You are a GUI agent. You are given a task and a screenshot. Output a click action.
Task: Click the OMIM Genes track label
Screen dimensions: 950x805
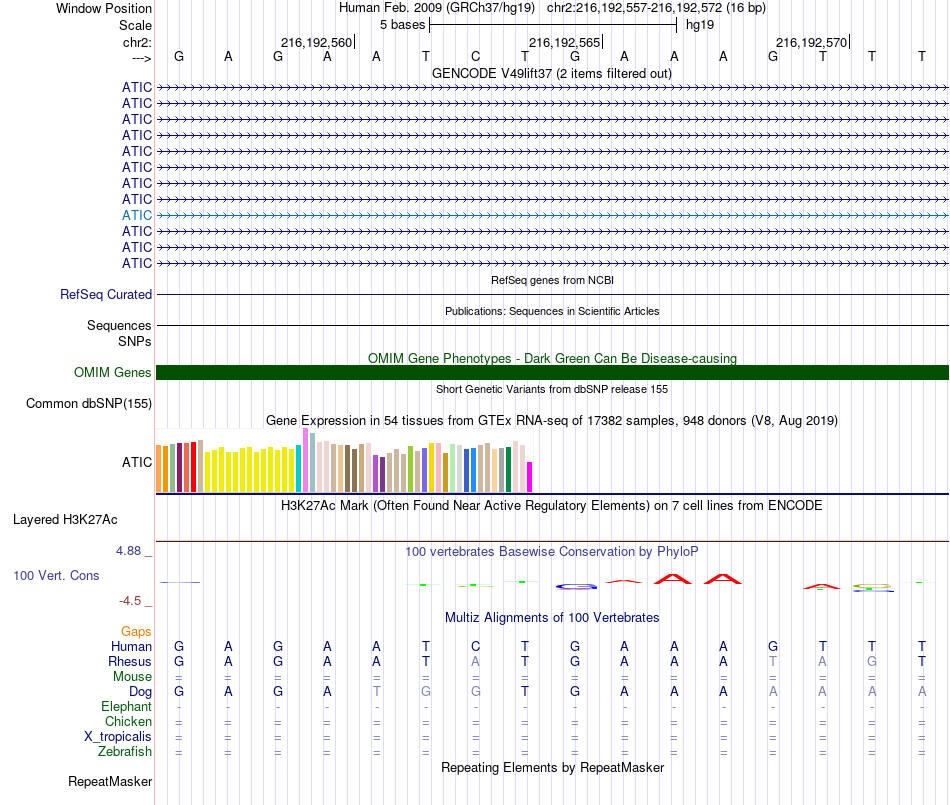pyautogui.click(x=112, y=373)
